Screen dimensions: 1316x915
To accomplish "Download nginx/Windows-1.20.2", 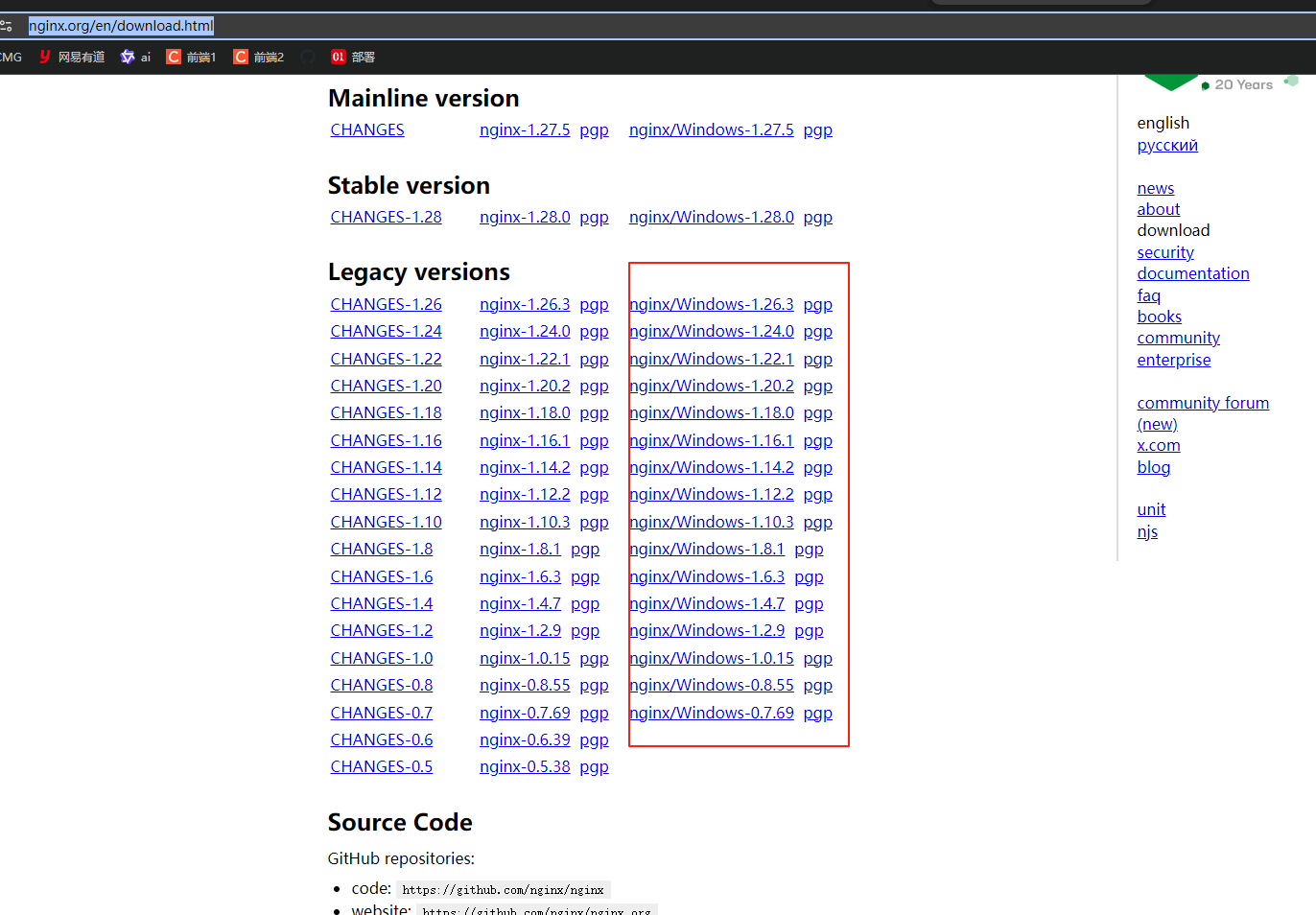I will pyautogui.click(x=712, y=386).
